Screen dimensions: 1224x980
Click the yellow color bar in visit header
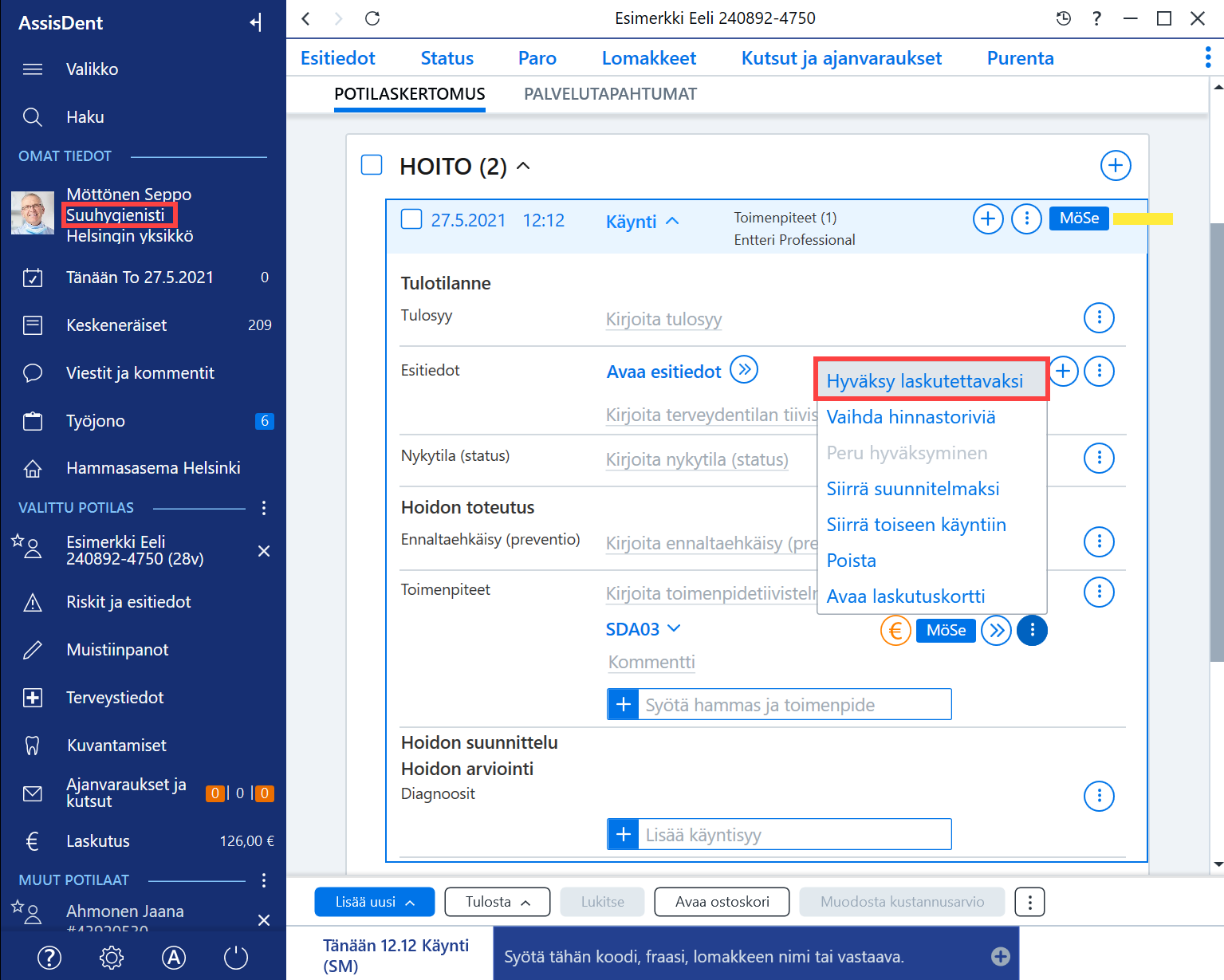(x=1143, y=218)
